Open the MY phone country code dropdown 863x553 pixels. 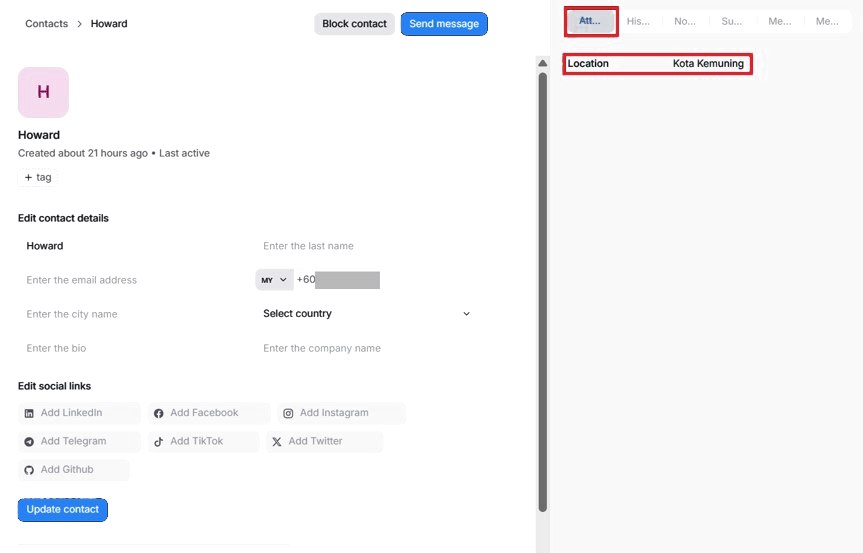tap(274, 280)
